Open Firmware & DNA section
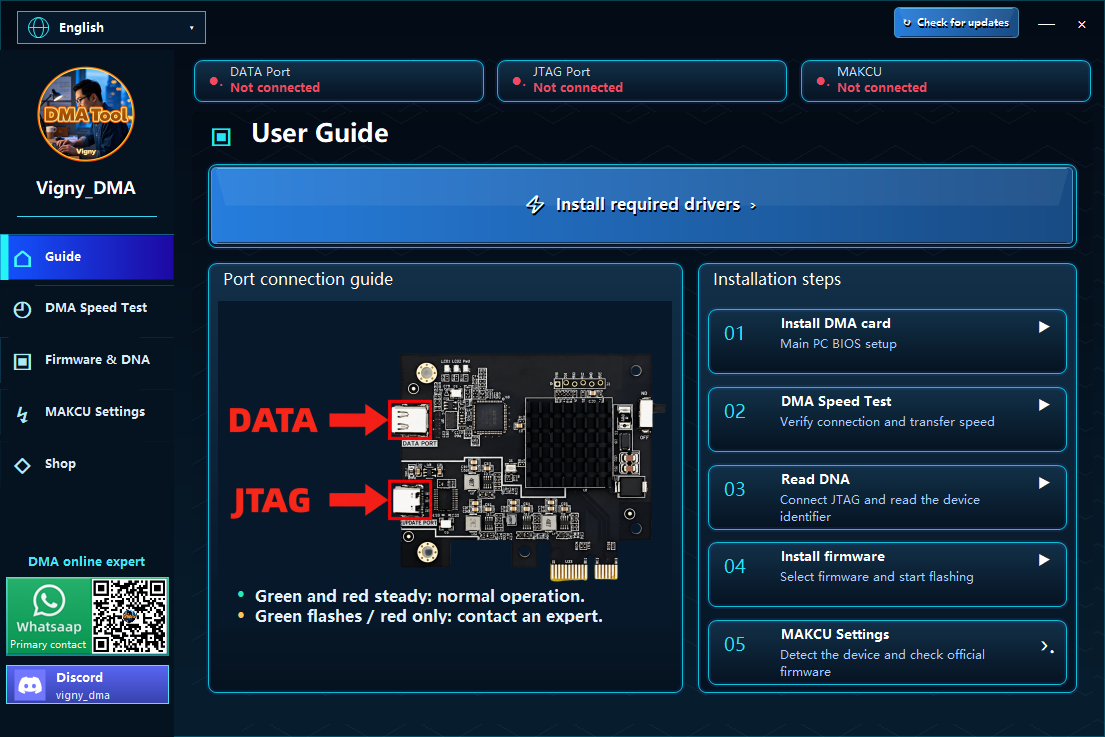Screen dimensions: 1105x737 tap(87, 360)
